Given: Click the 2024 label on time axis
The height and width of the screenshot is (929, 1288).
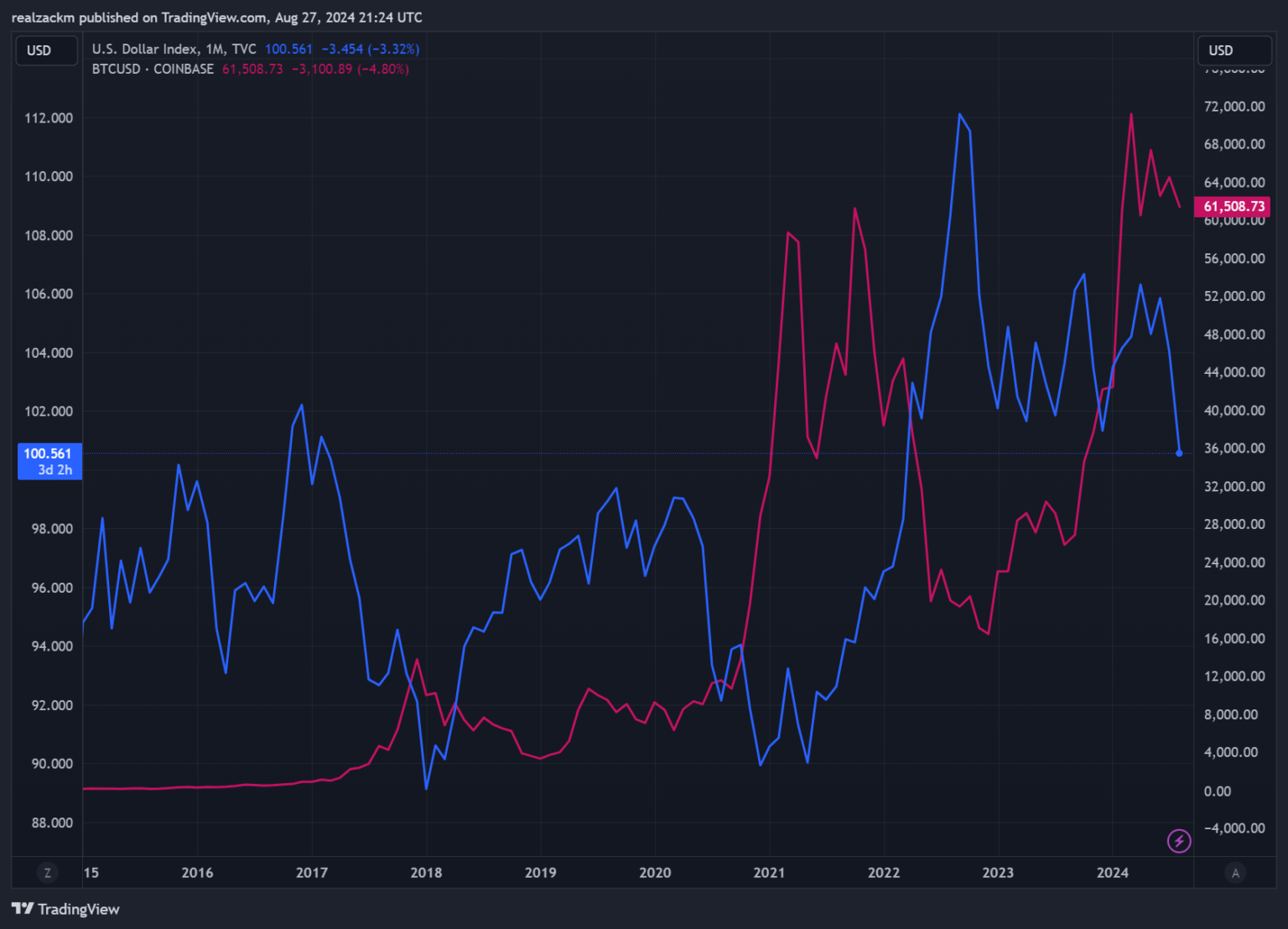Looking at the screenshot, I should pos(1113,873).
